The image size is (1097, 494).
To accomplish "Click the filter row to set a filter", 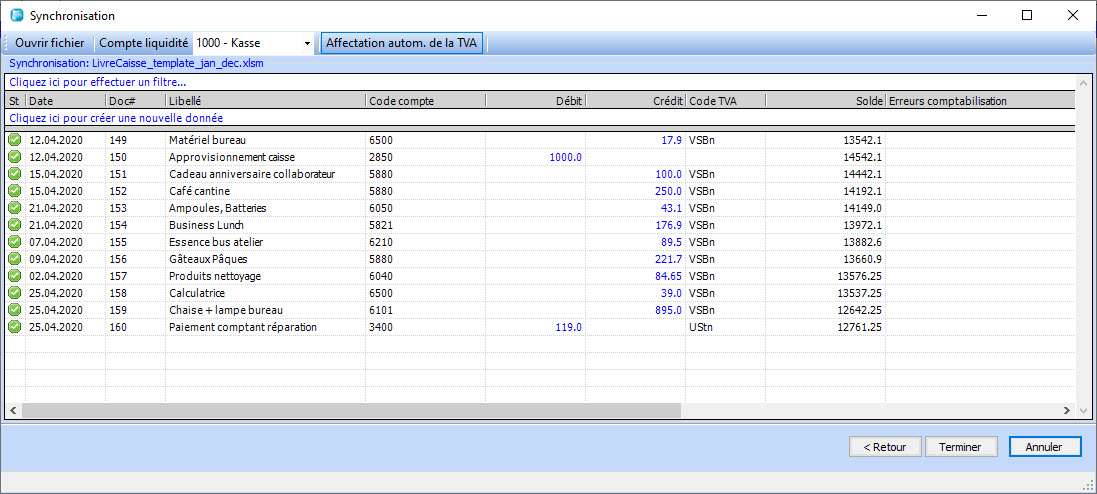I will (98, 82).
